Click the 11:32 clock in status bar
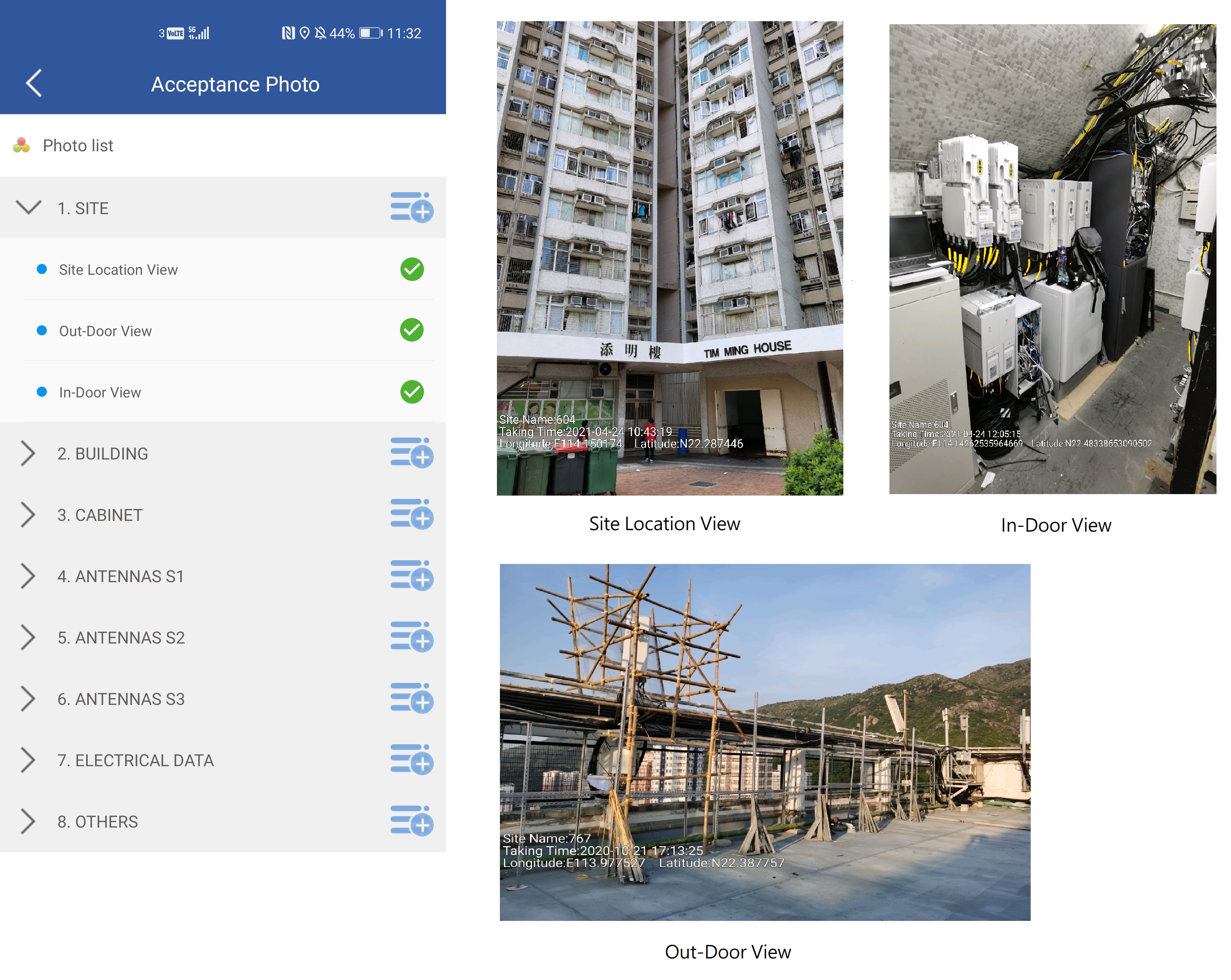This screenshot has width=1231, height=980. coord(404,33)
